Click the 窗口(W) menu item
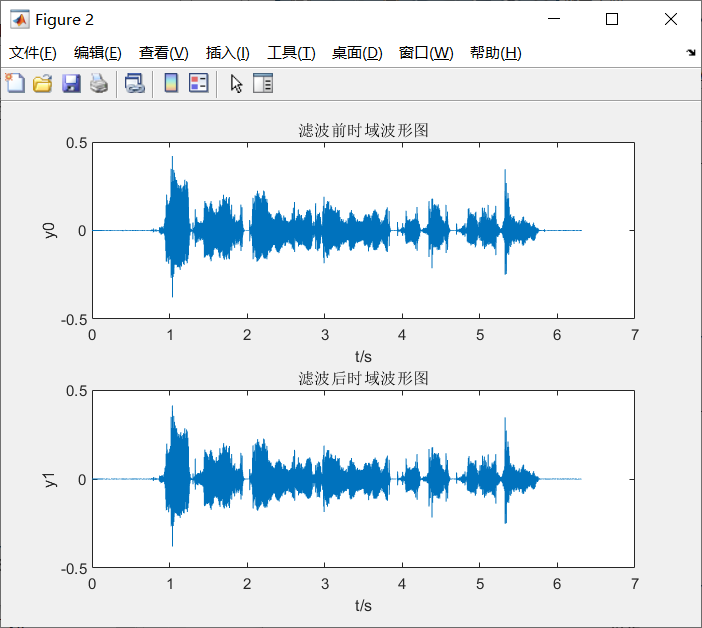 (426, 53)
